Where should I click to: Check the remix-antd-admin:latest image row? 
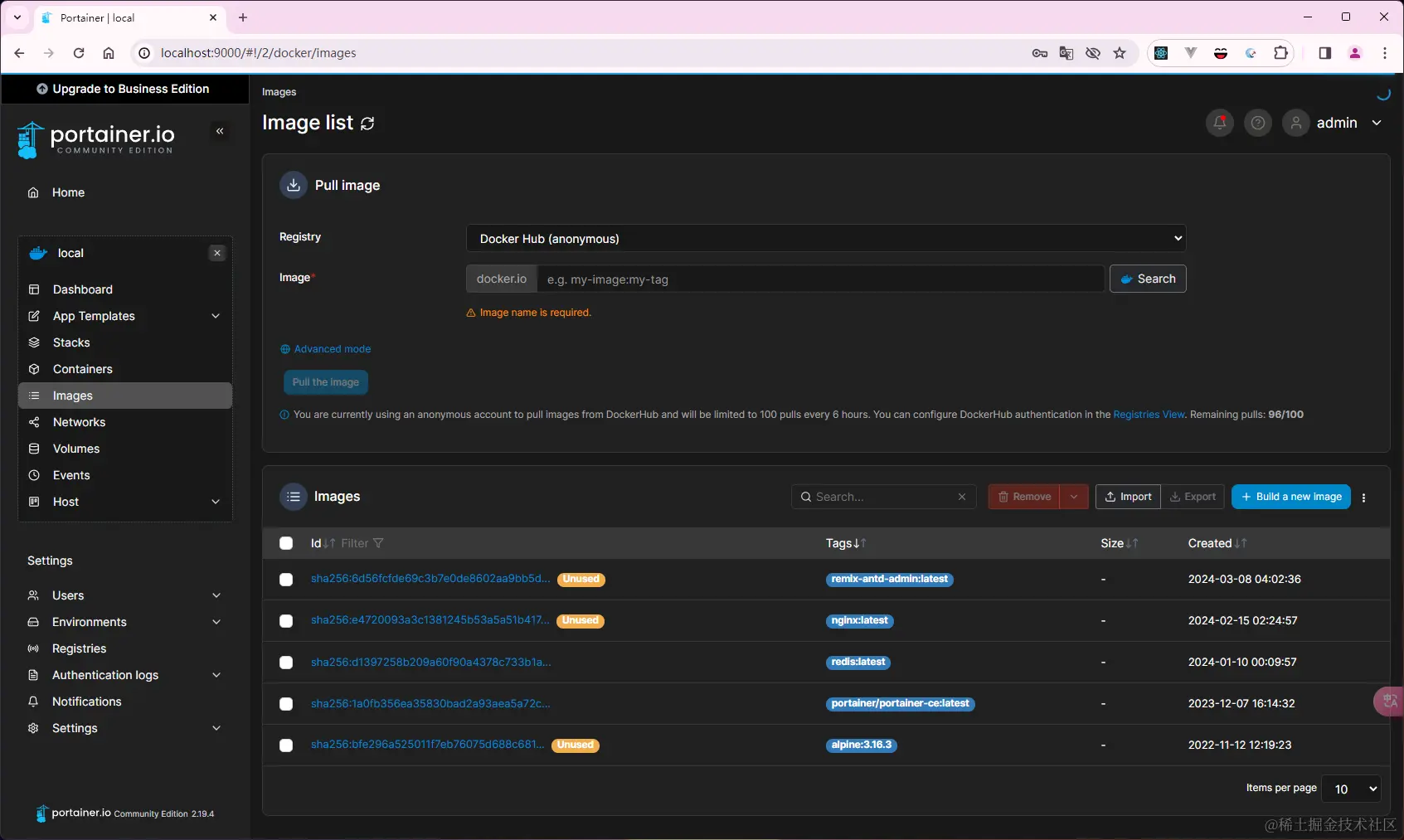coord(286,580)
